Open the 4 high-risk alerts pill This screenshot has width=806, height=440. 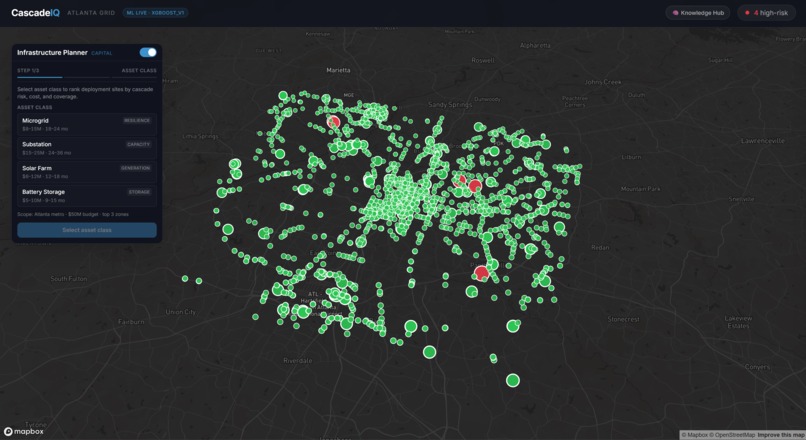766,13
